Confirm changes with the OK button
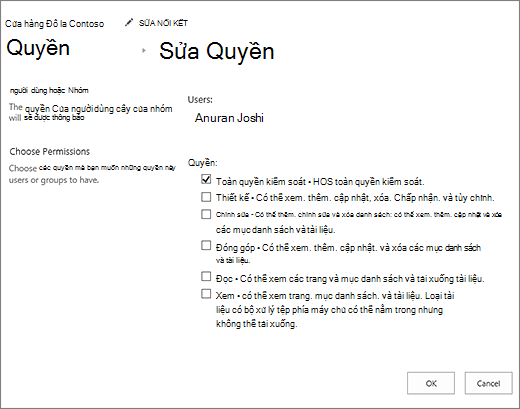Image resolution: width=520 pixels, height=409 pixels. 431,383
